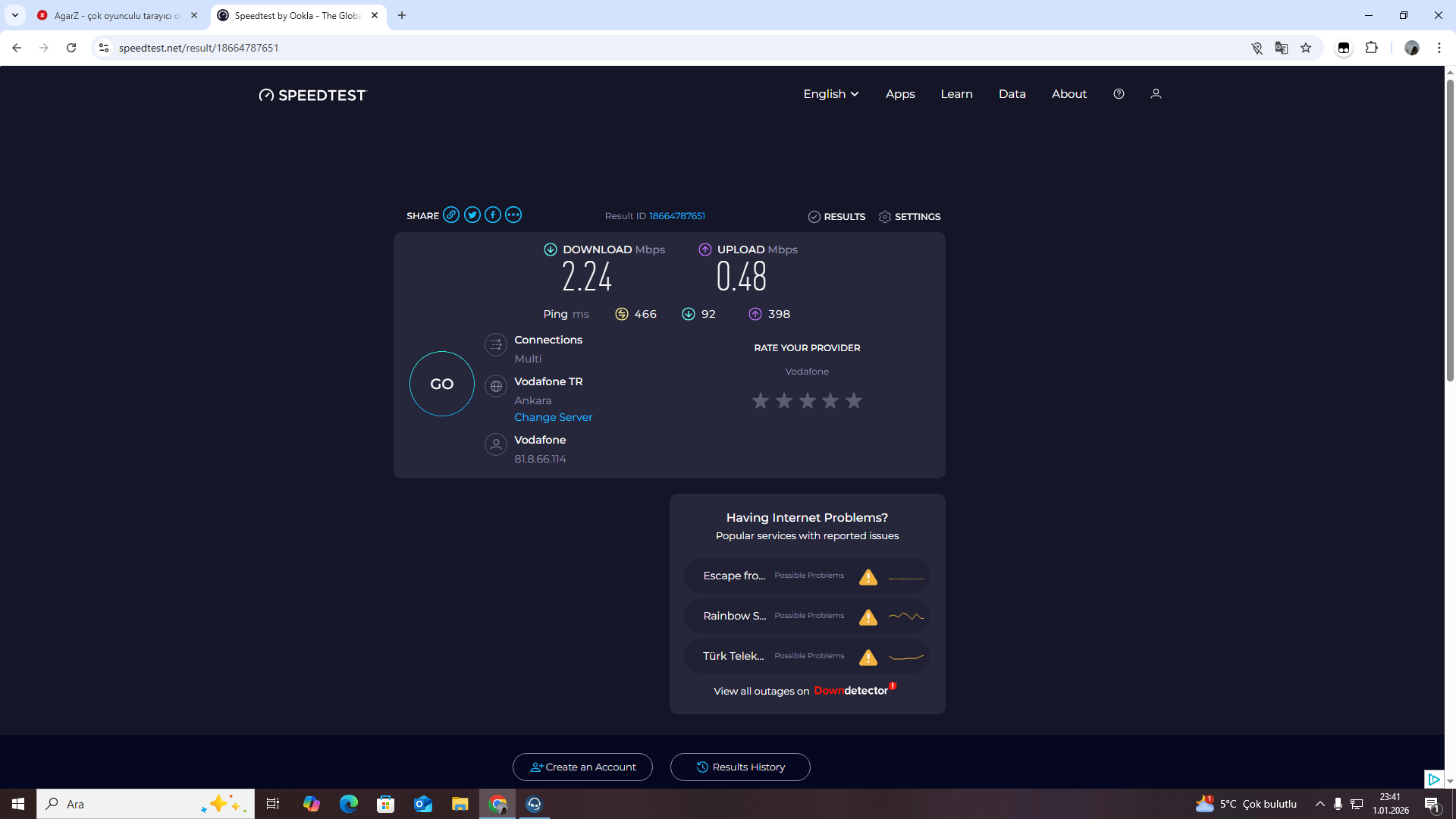The image size is (1456, 819).
Task: Open the Rainbow S... outage entry
Action: (x=807, y=616)
